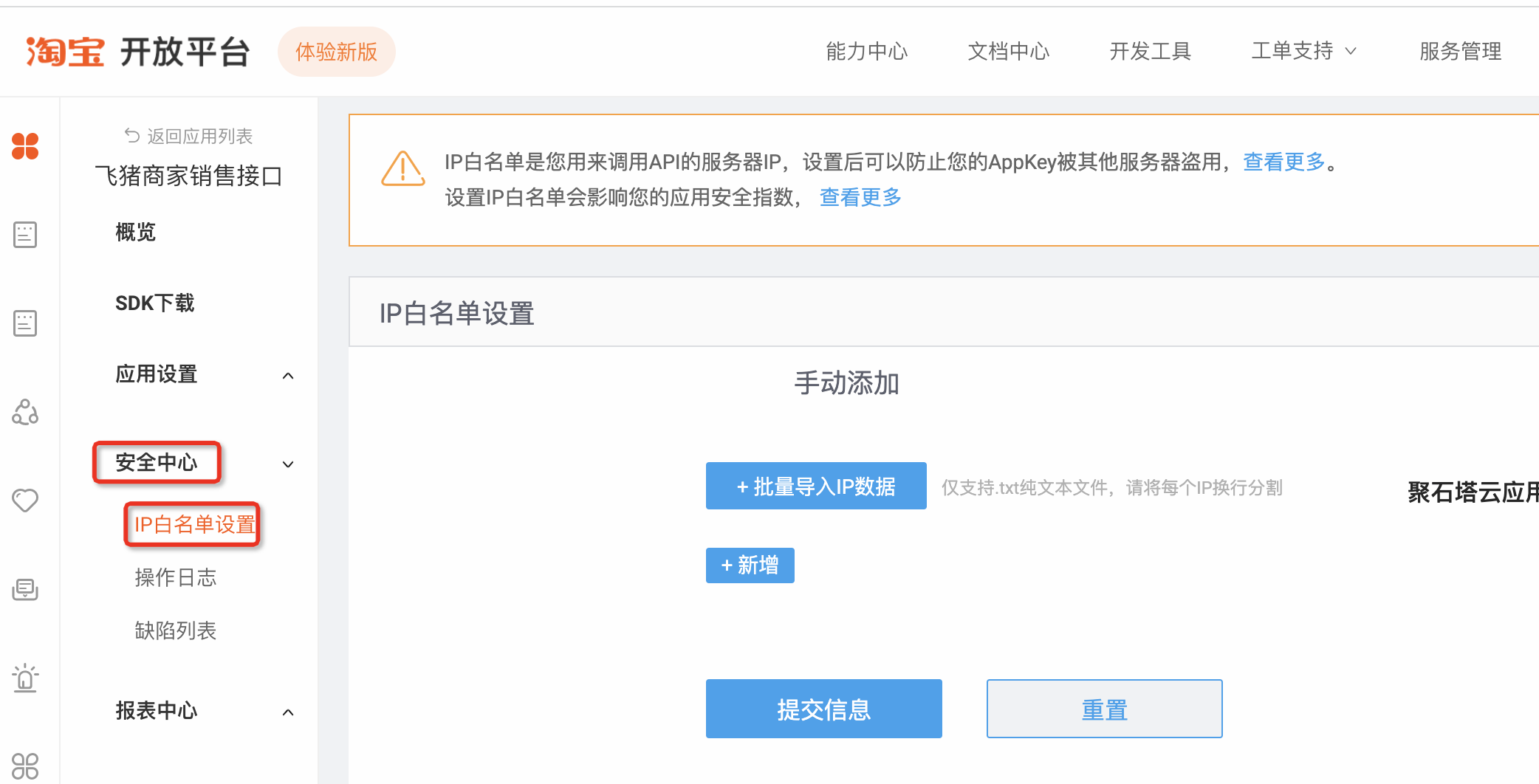Viewport: 1539px width, 784px height.
Task: Click the Taobao logo
Action: pyautogui.click(x=65, y=52)
